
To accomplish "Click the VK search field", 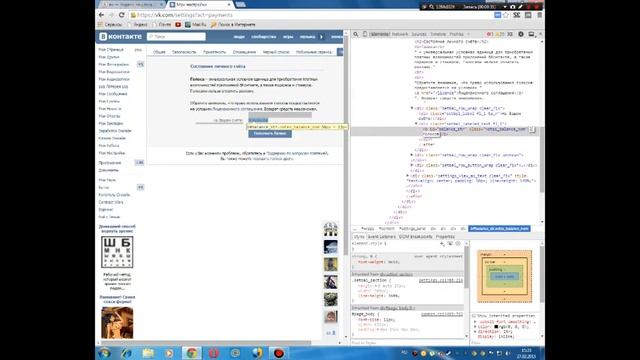I will click(176, 37).
